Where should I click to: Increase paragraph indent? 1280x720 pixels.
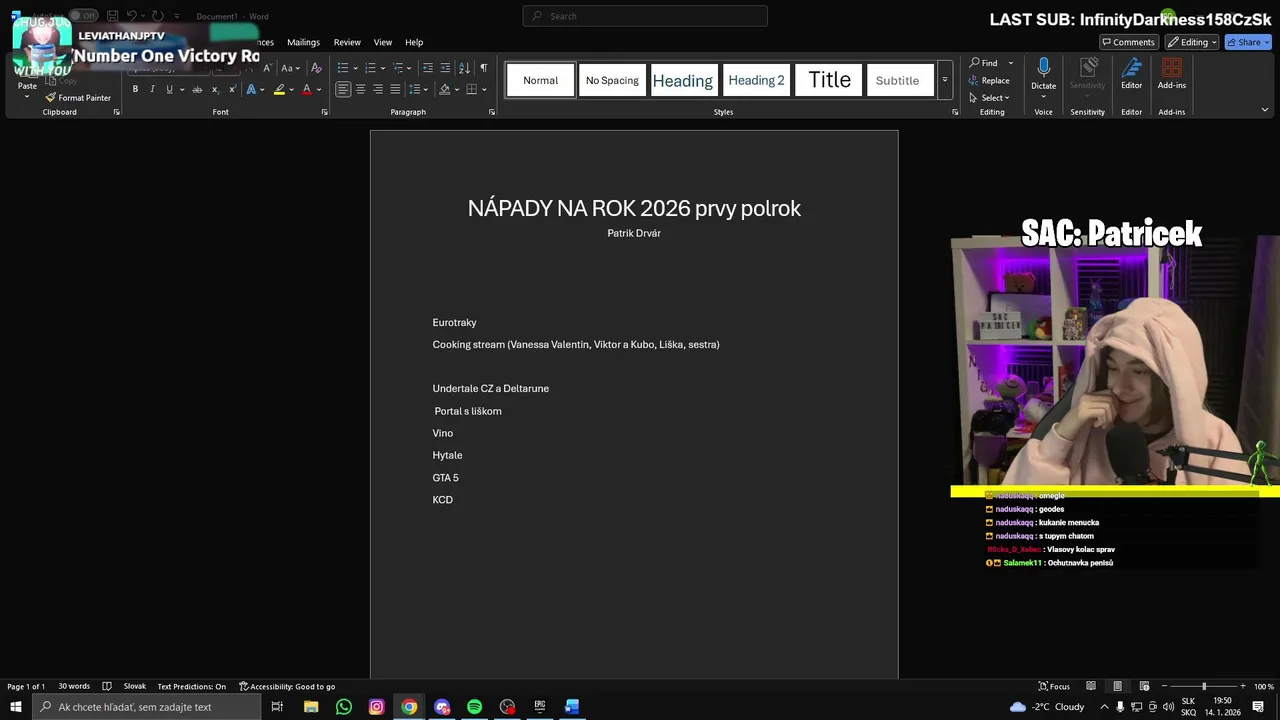point(445,68)
